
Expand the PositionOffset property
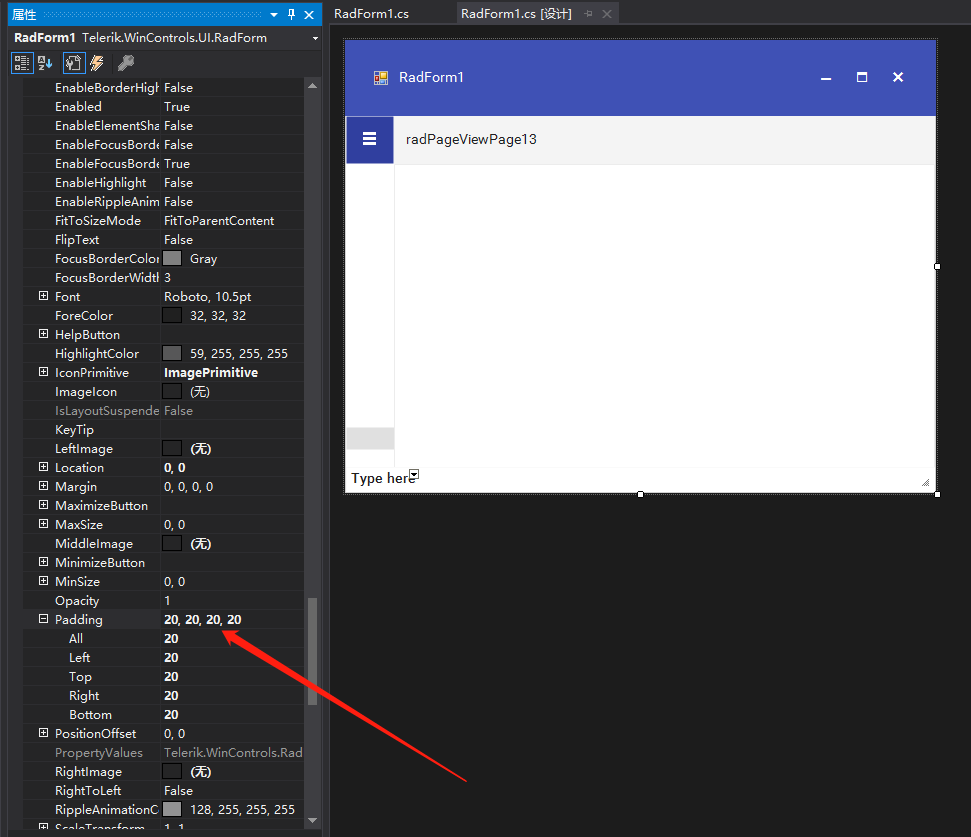point(43,733)
